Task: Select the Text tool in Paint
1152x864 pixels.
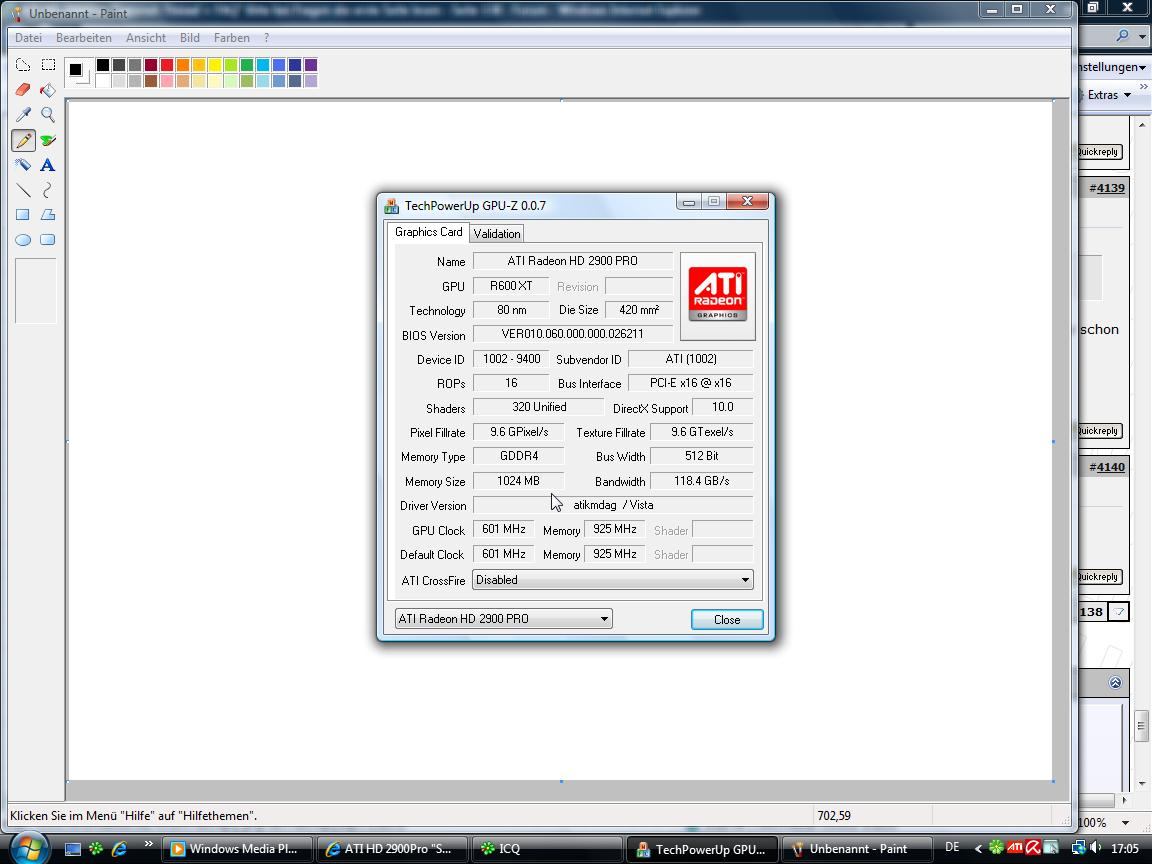Action: [x=48, y=165]
